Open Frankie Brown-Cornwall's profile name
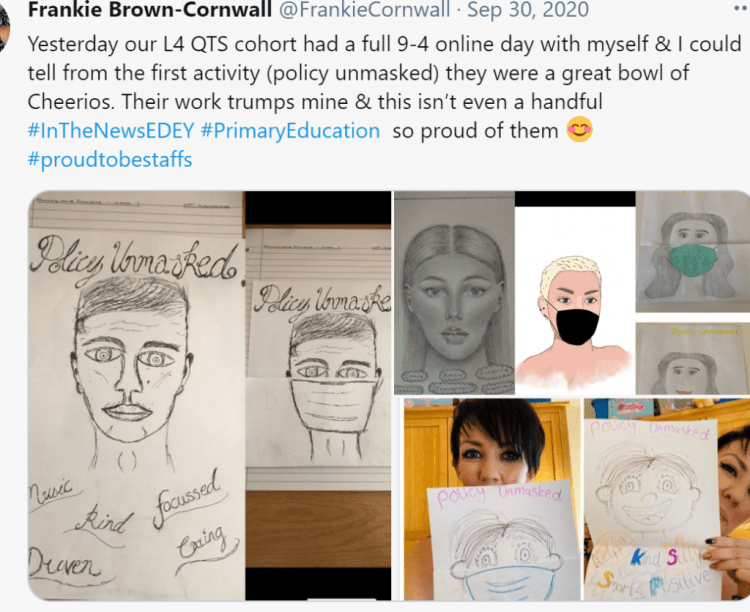 (150, 10)
